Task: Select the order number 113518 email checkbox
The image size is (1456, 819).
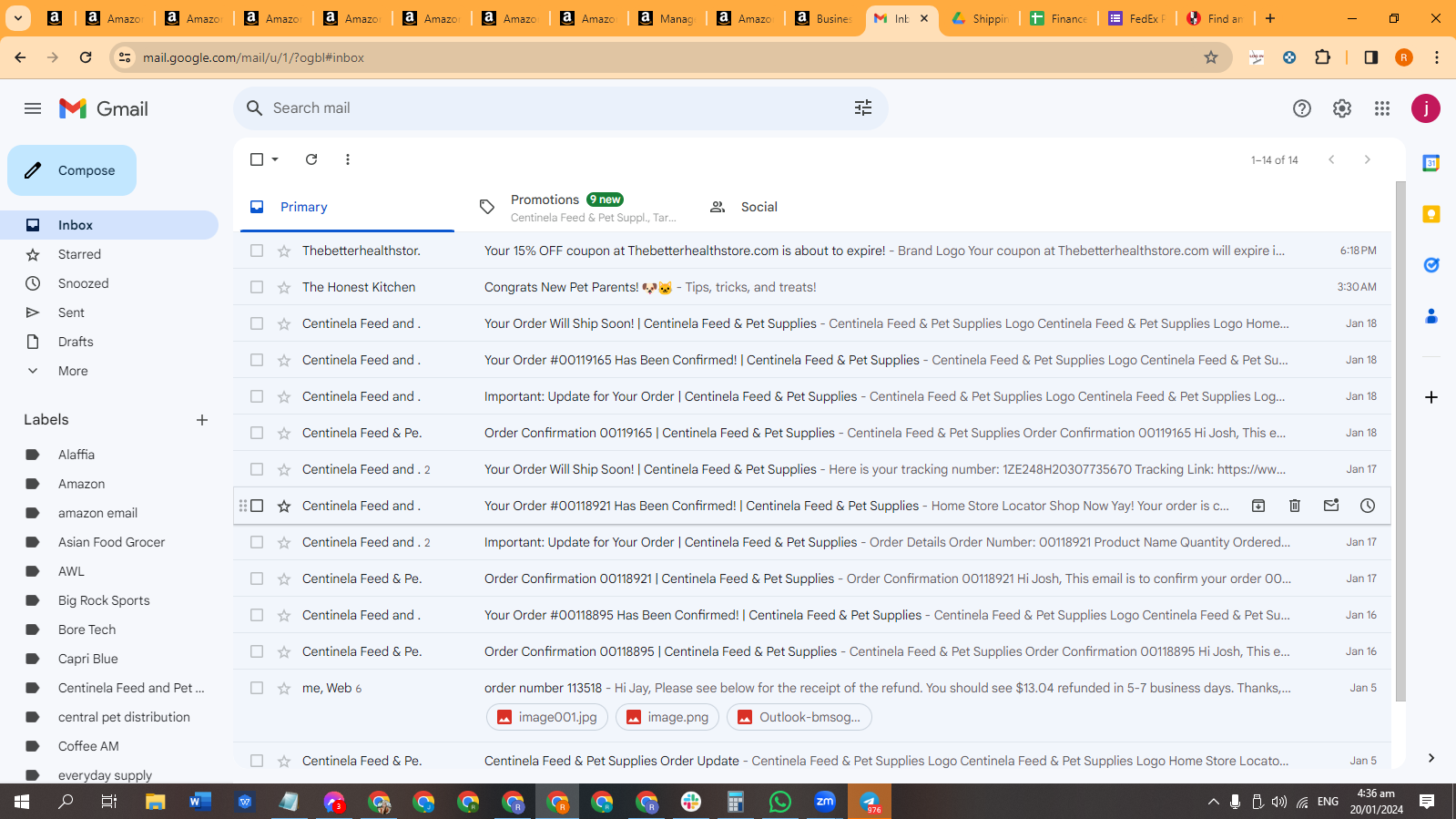Action: (257, 688)
